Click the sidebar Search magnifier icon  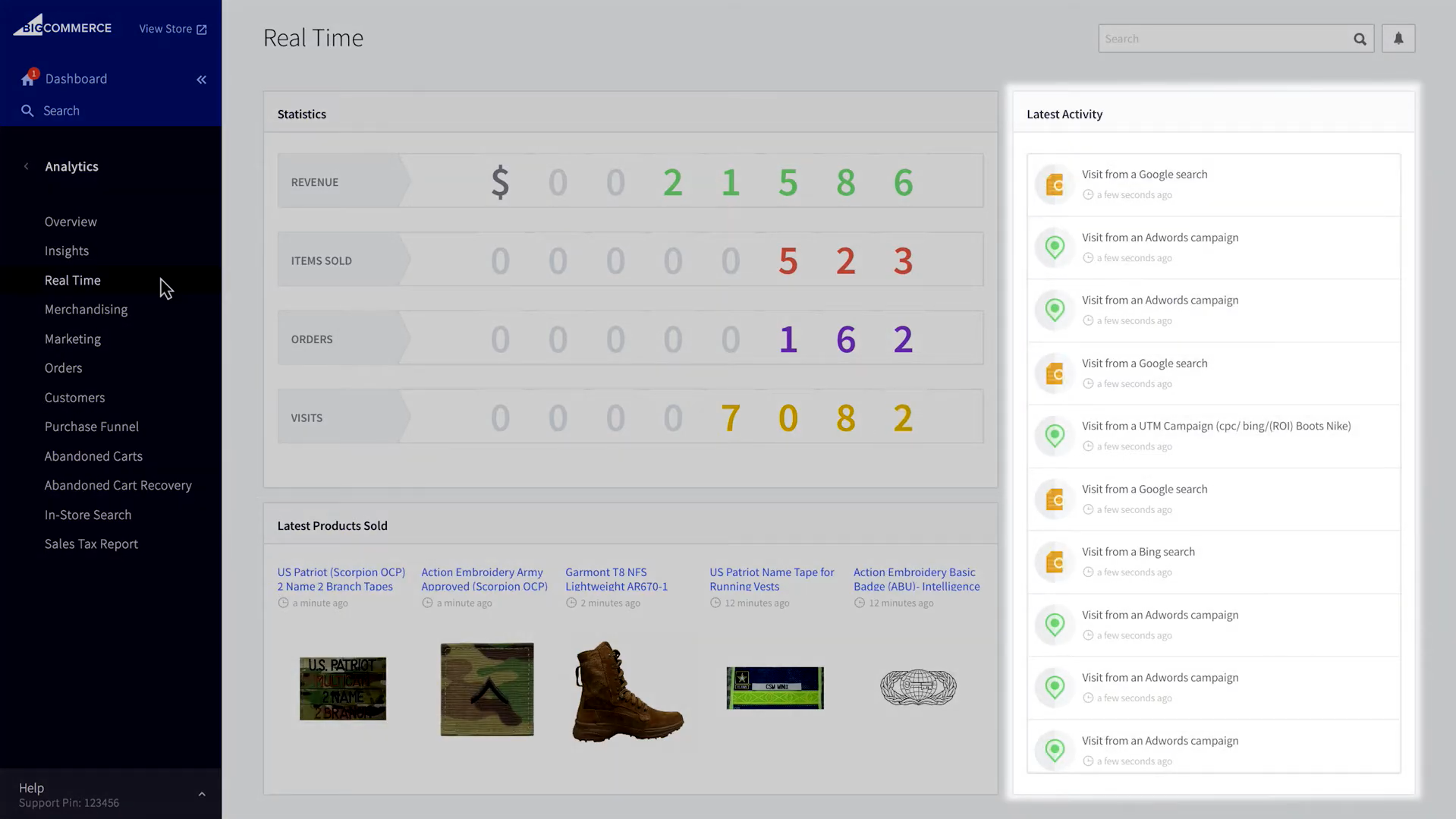pos(27,111)
